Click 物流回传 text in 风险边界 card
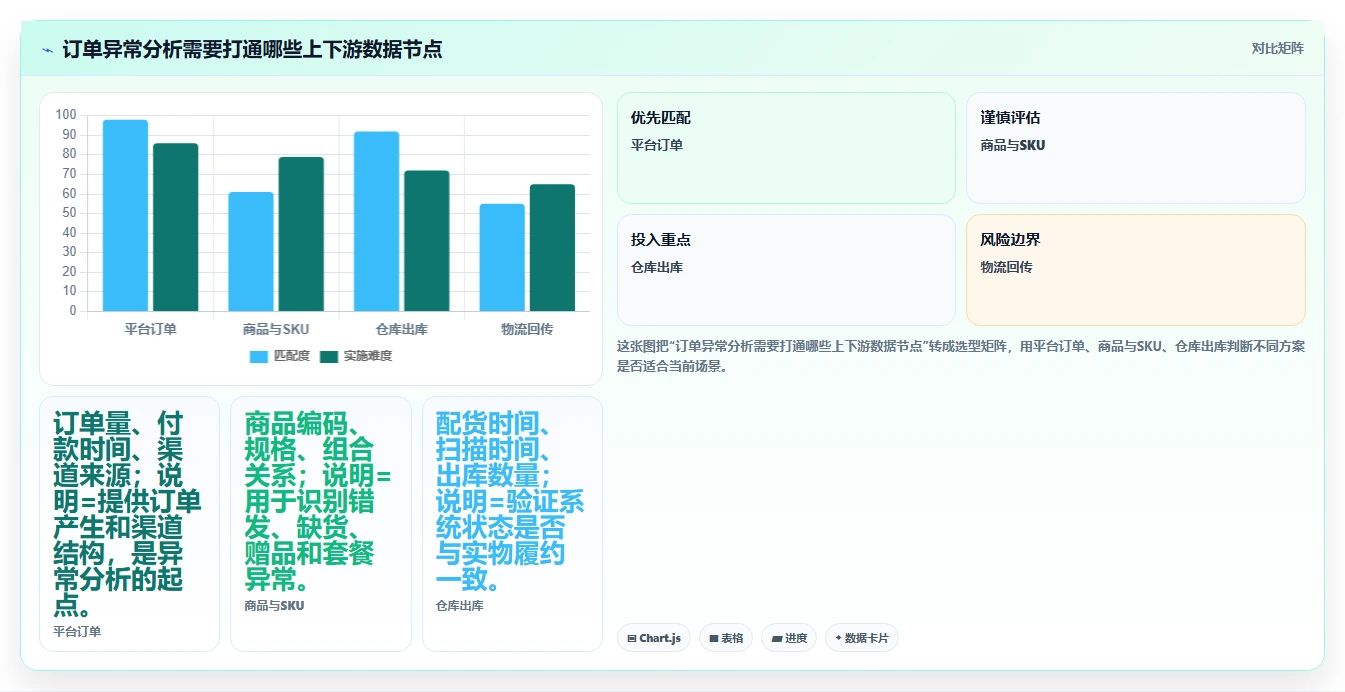This screenshot has height=692, width=1345. click(x=1006, y=267)
